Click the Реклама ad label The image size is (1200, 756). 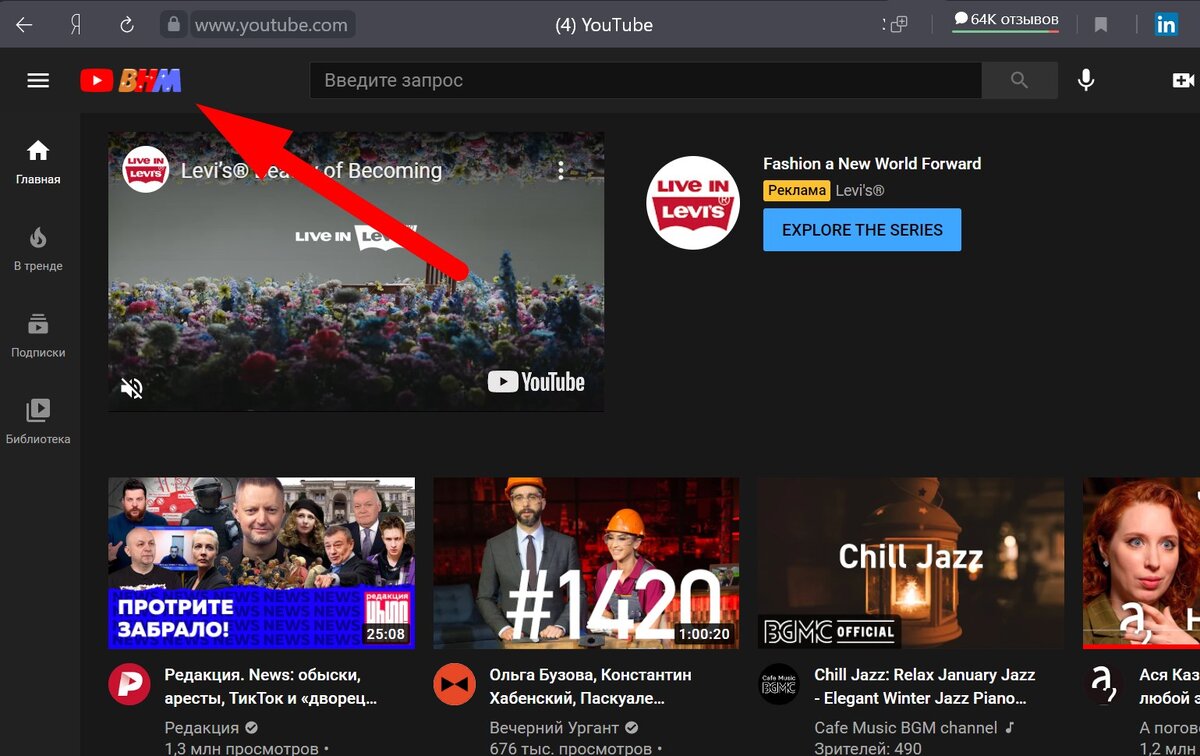797,190
